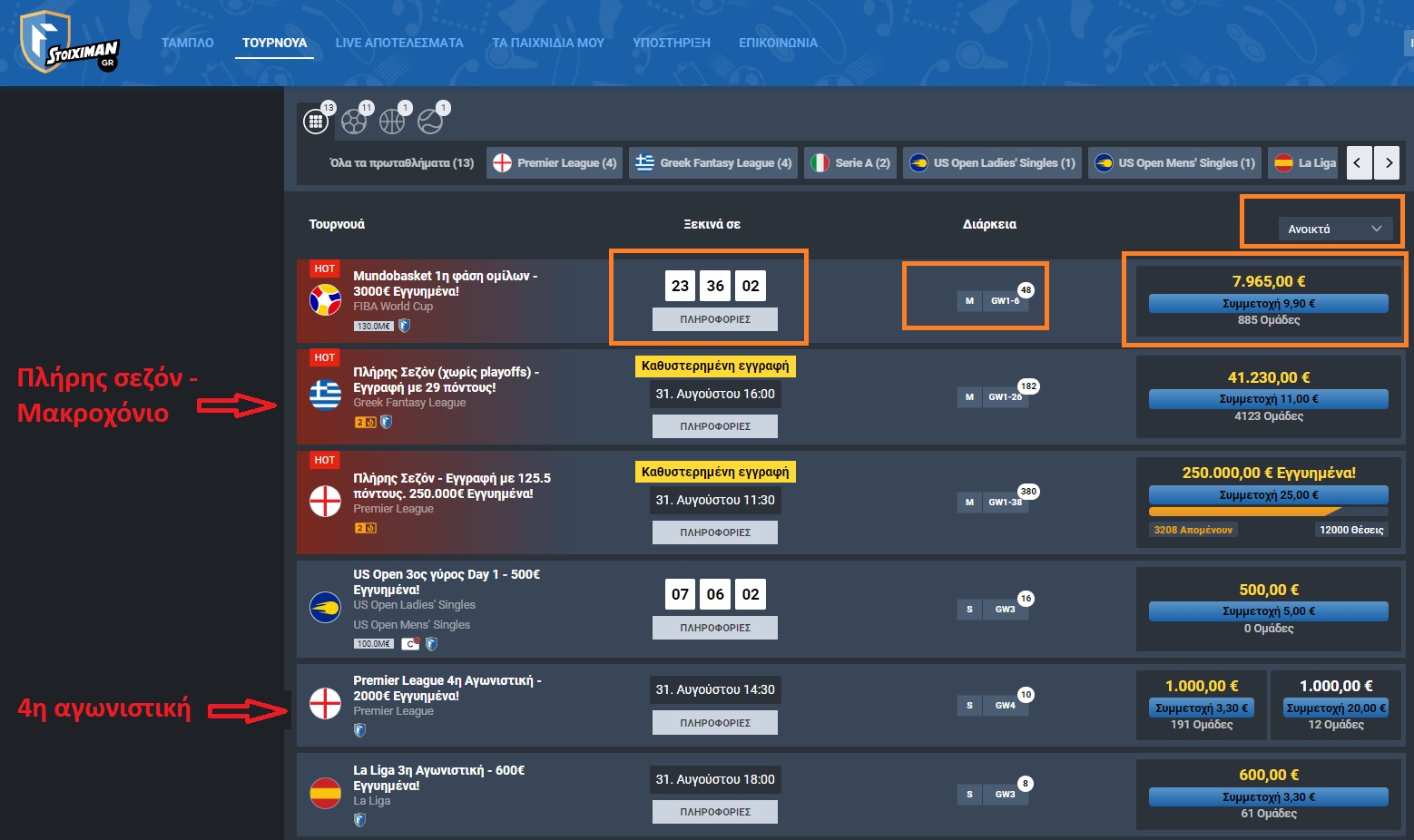Click the Διάρκεια column header
The height and width of the screenshot is (840, 1414).
[989, 224]
